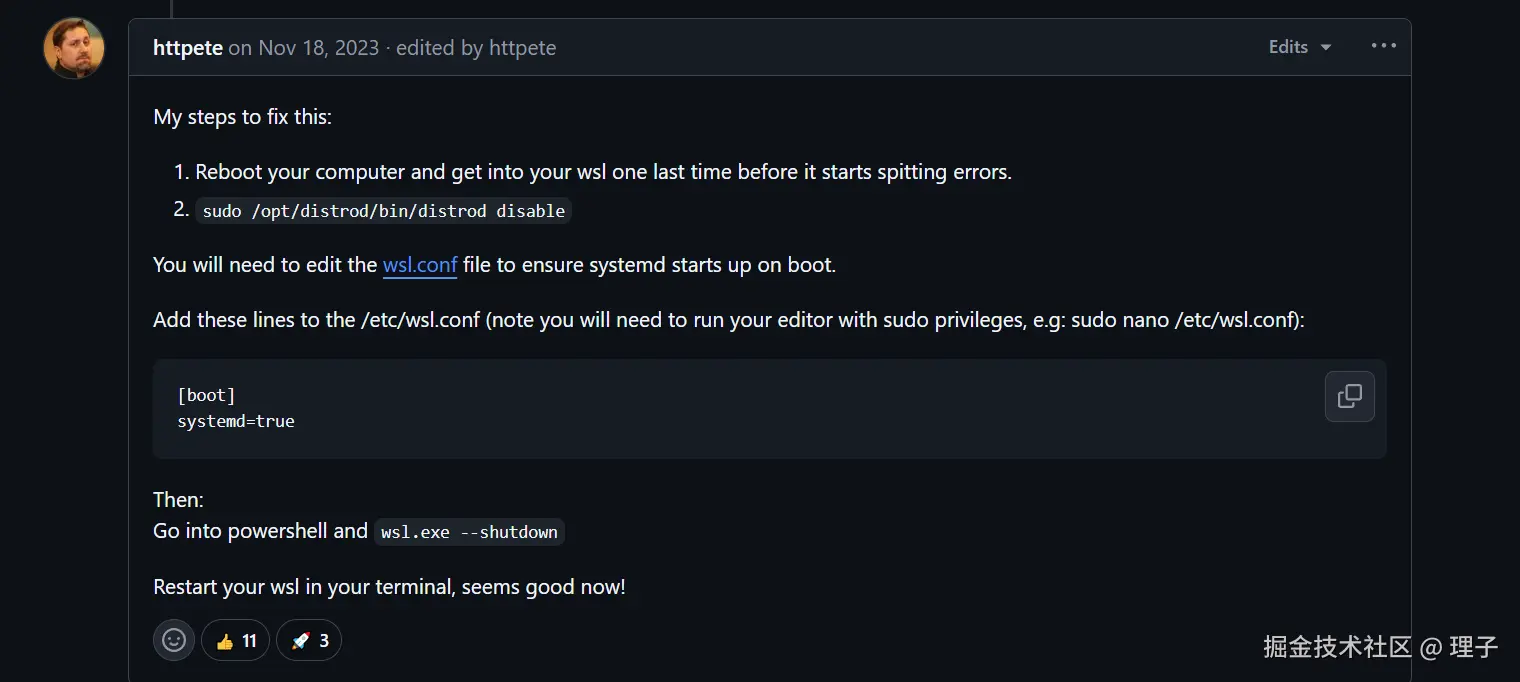Viewport: 1520px width, 682px height.
Task: Click the systemd=true line in code block
Action: [236, 421]
